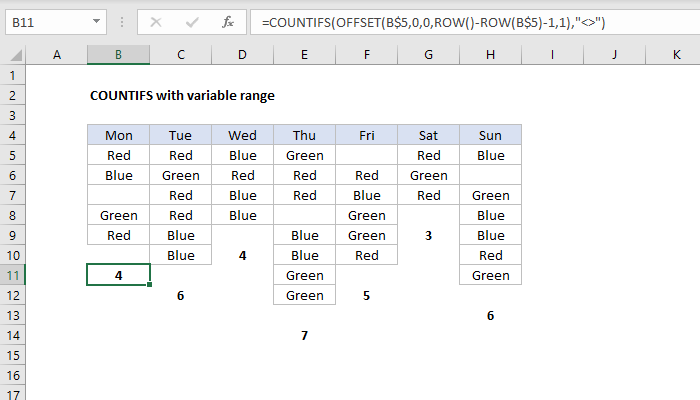
Task: Click the Enter checkmark icon in formula bar
Action: coord(192,20)
